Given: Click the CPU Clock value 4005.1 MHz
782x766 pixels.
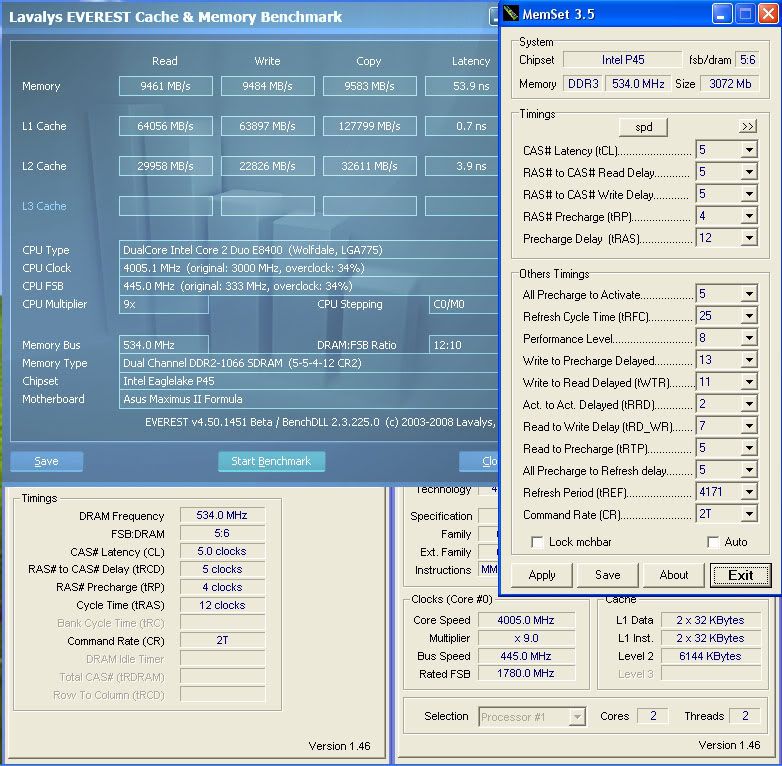Looking at the screenshot, I should click(x=309, y=268).
